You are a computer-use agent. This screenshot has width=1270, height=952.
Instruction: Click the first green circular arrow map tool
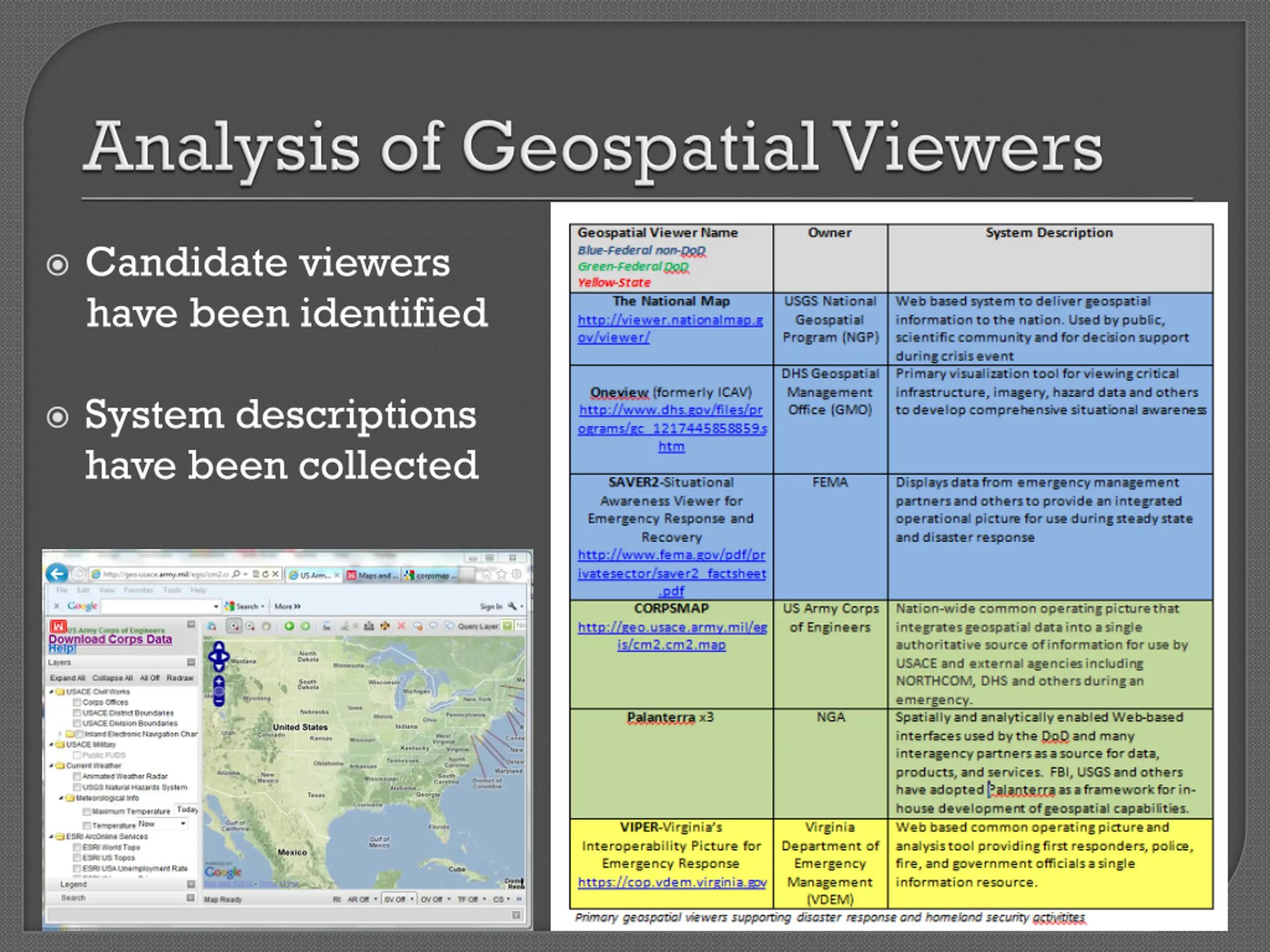pyautogui.click(x=289, y=626)
